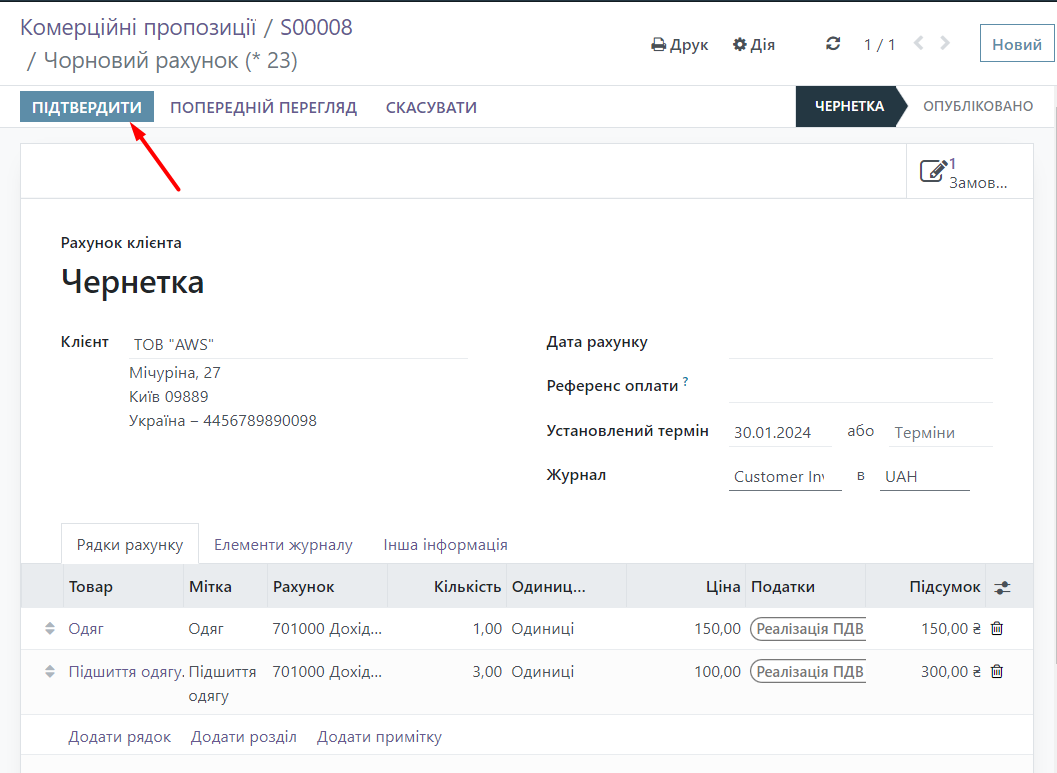
Task: Open the Друк print menu
Action: coord(680,45)
